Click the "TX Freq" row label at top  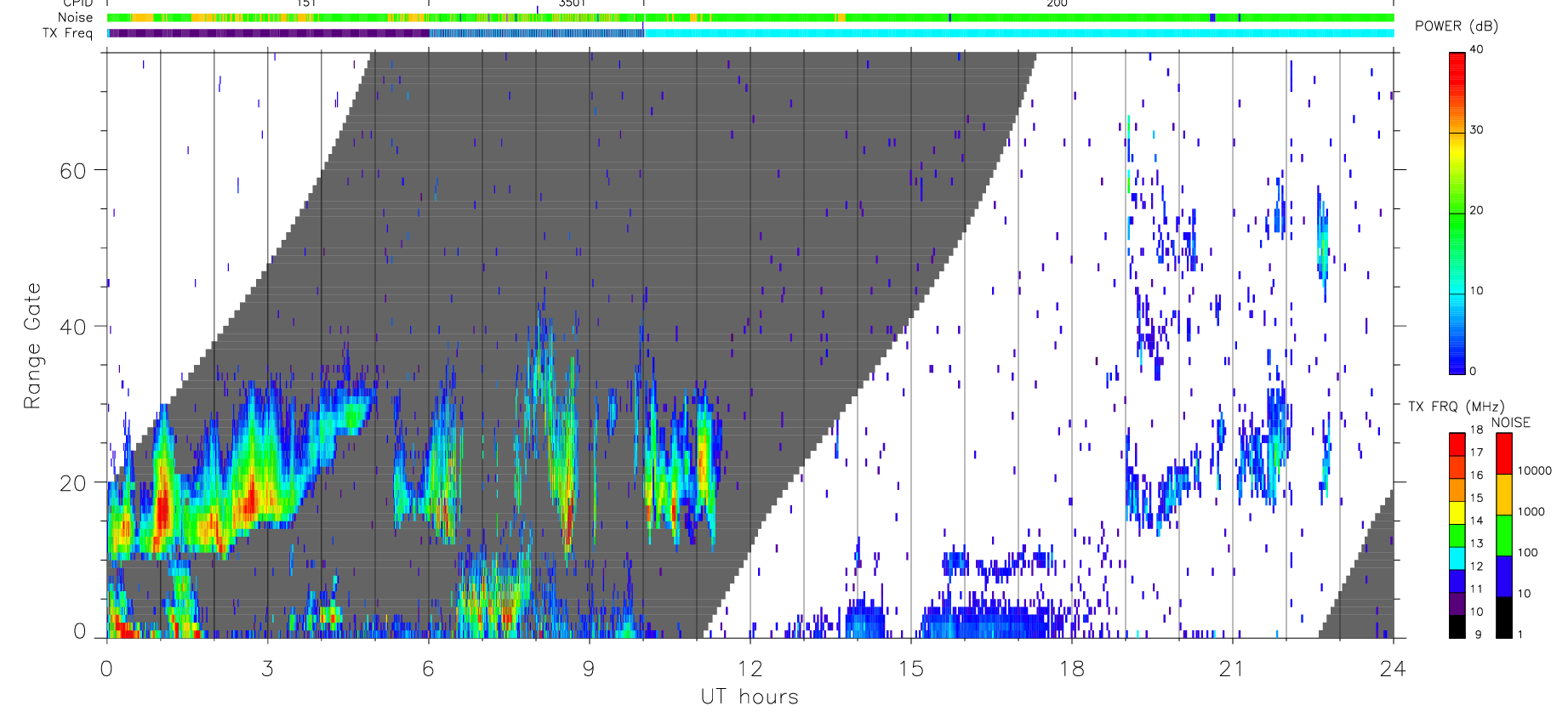(x=67, y=33)
